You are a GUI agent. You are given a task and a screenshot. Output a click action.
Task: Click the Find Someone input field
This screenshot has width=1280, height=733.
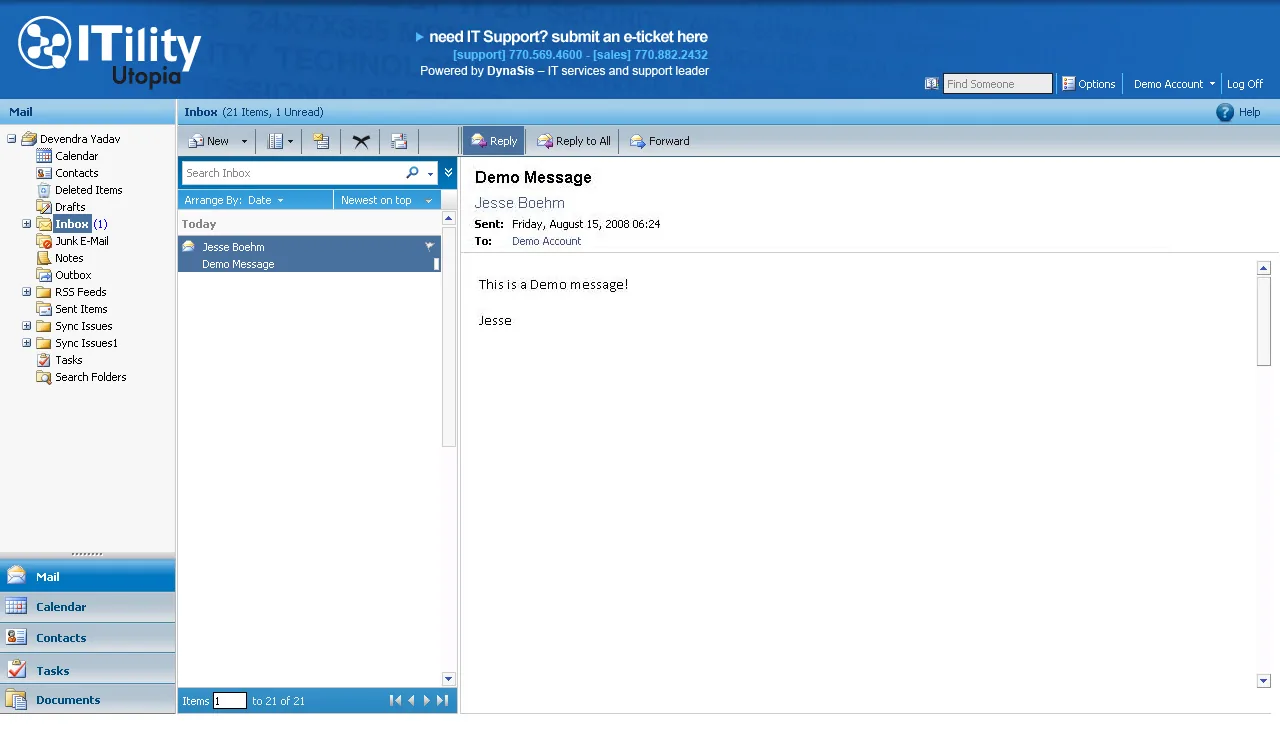(998, 84)
